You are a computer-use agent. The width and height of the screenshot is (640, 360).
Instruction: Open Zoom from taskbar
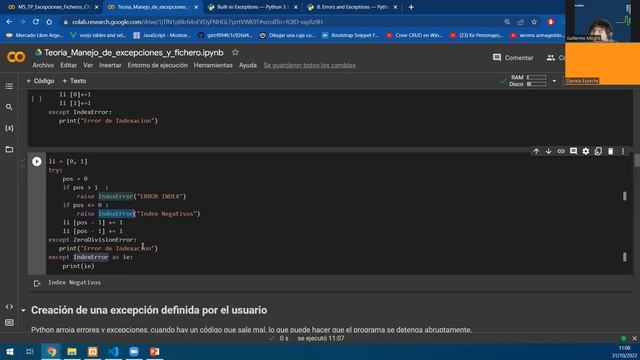[x=134, y=351]
